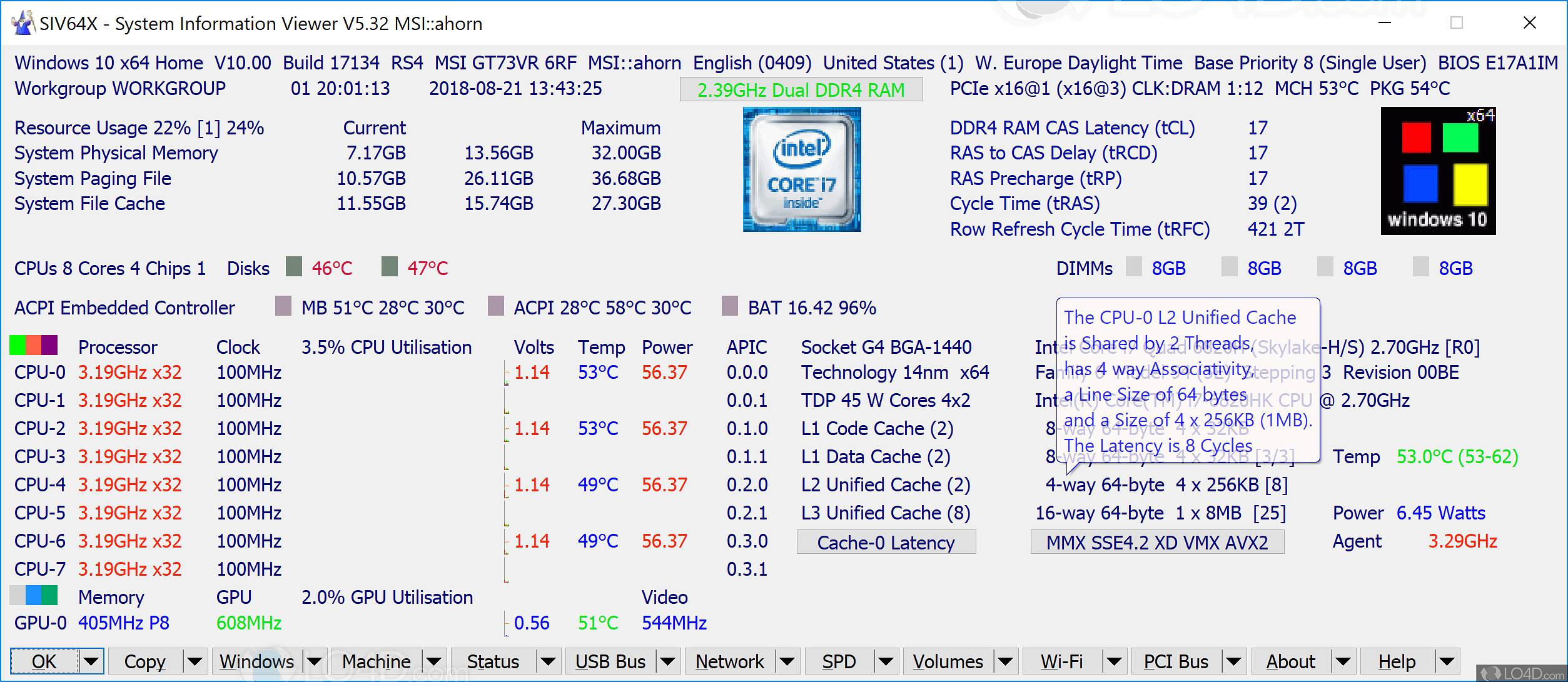Open the SPD button
Image resolution: width=1568 pixels, height=682 pixels.
(839, 661)
